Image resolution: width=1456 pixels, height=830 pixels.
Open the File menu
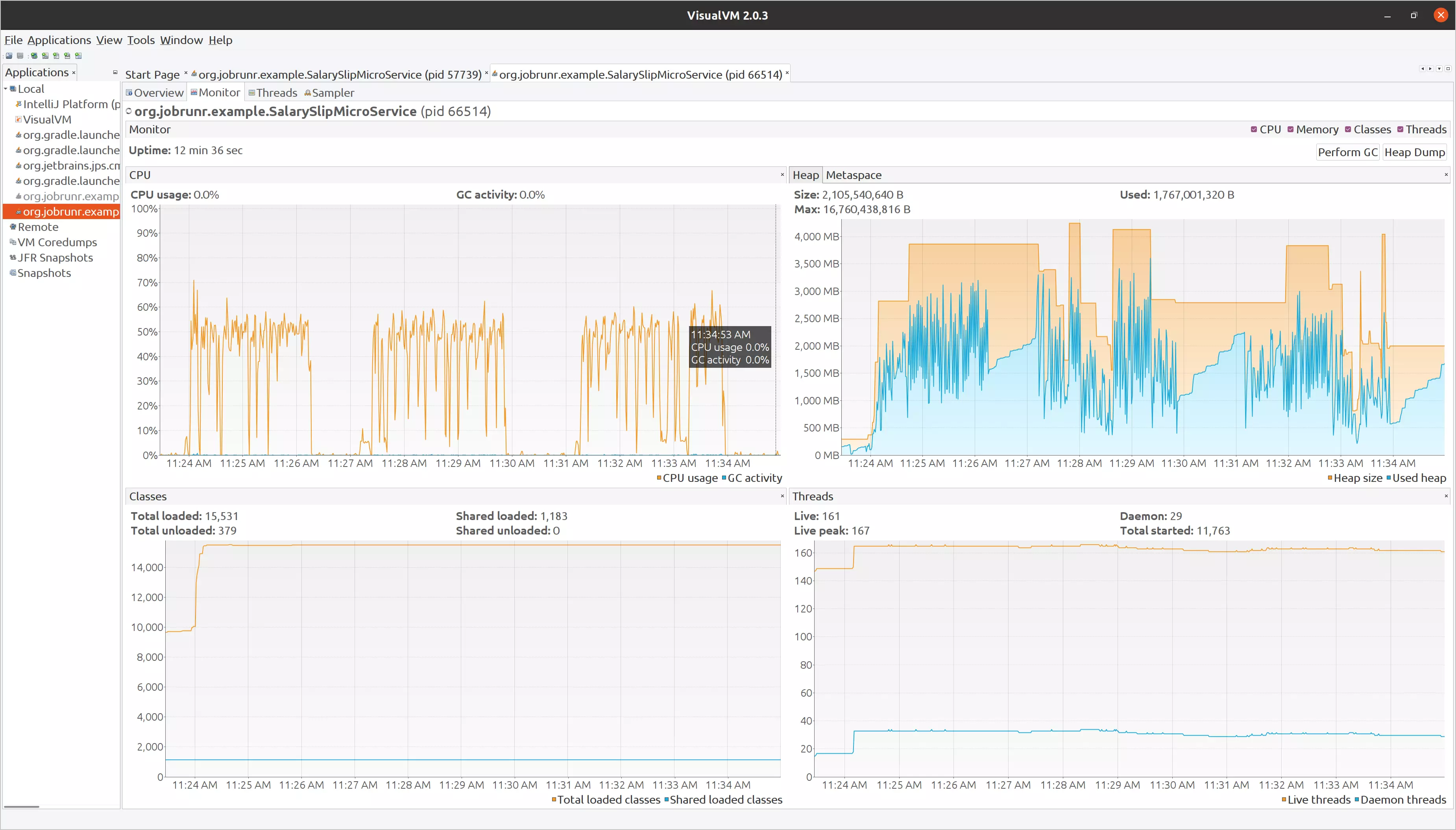[x=14, y=40]
